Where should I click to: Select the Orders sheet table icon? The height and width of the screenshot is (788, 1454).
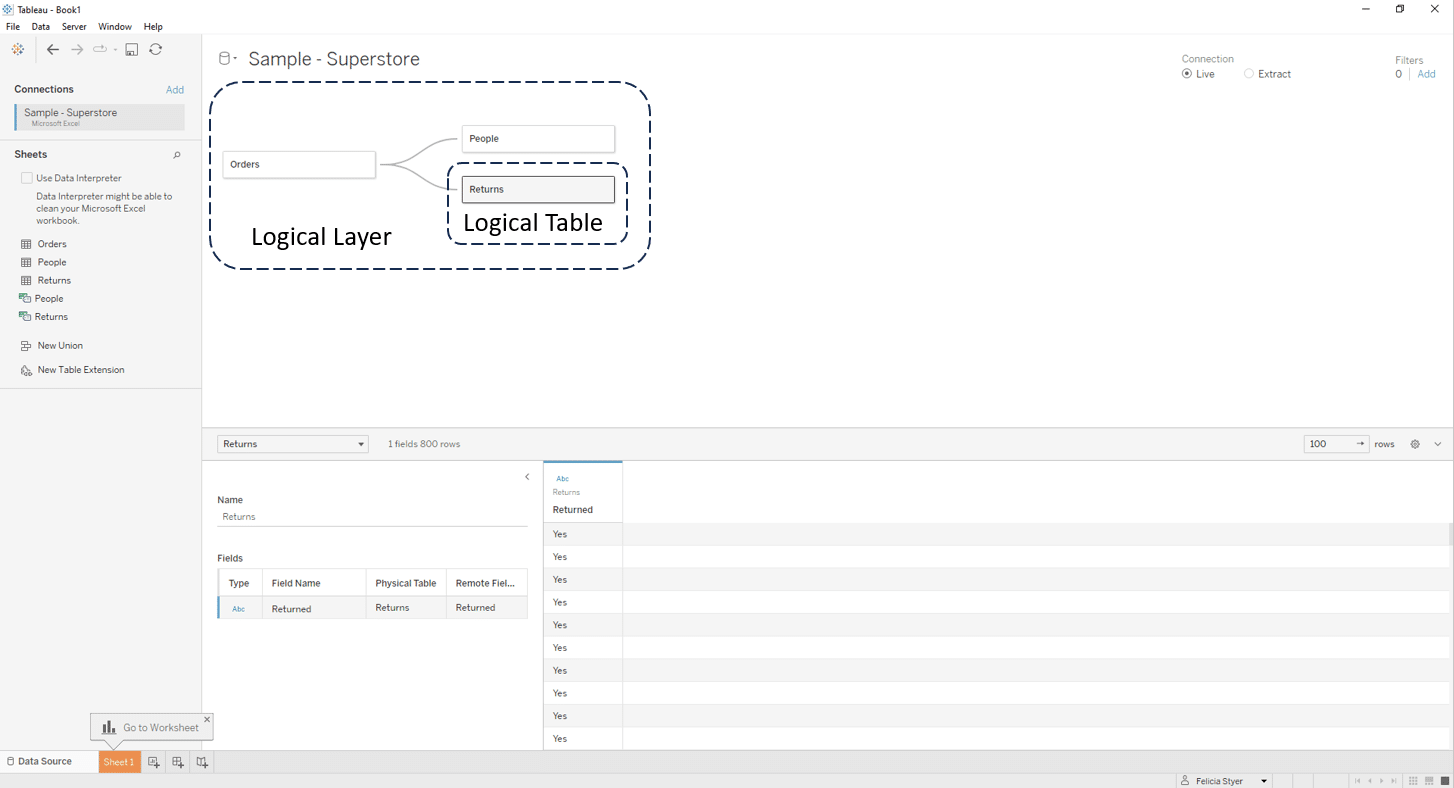coord(27,244)
